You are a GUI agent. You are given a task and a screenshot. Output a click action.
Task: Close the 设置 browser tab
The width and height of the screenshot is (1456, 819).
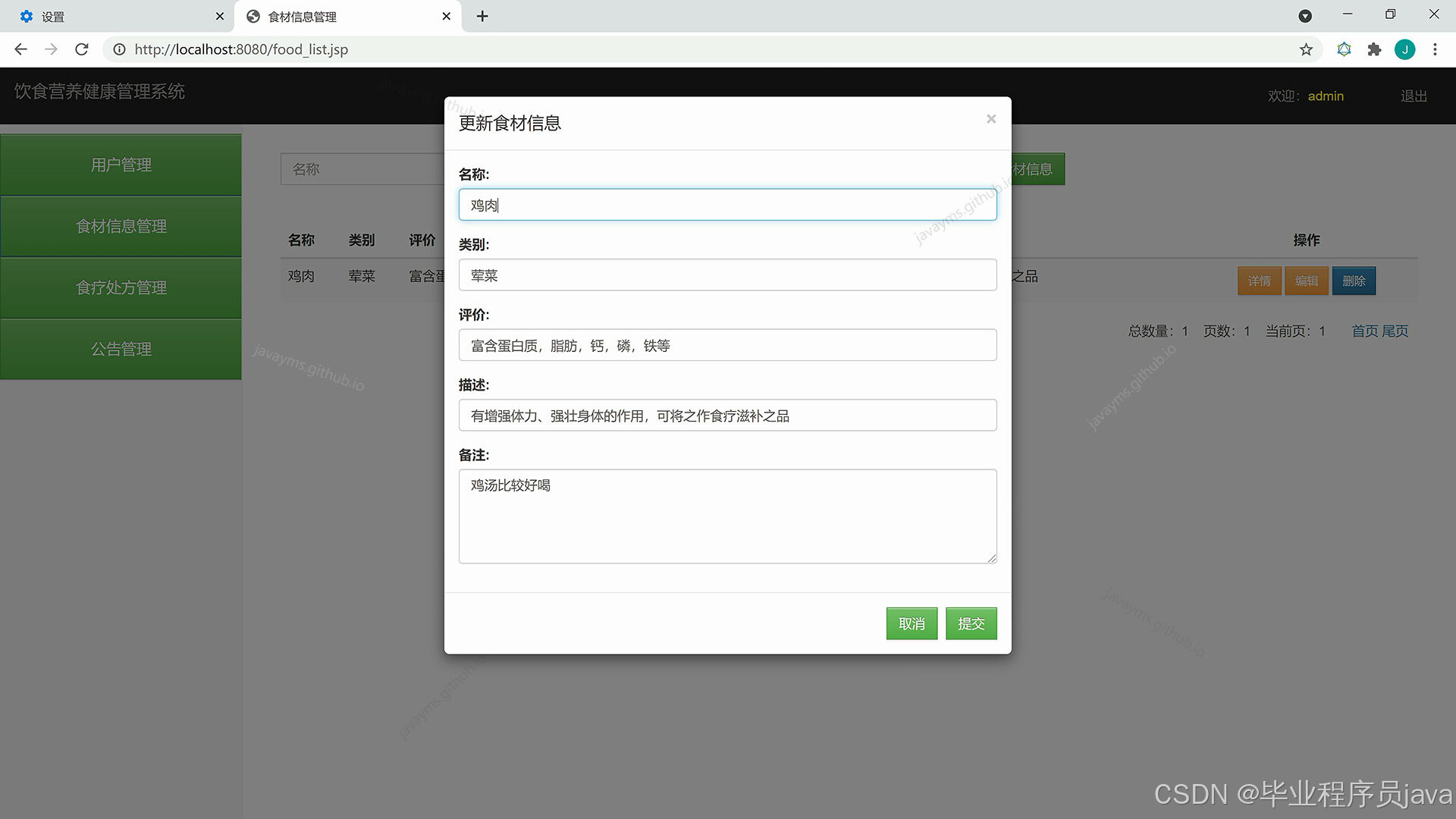(x=219, y=16)
